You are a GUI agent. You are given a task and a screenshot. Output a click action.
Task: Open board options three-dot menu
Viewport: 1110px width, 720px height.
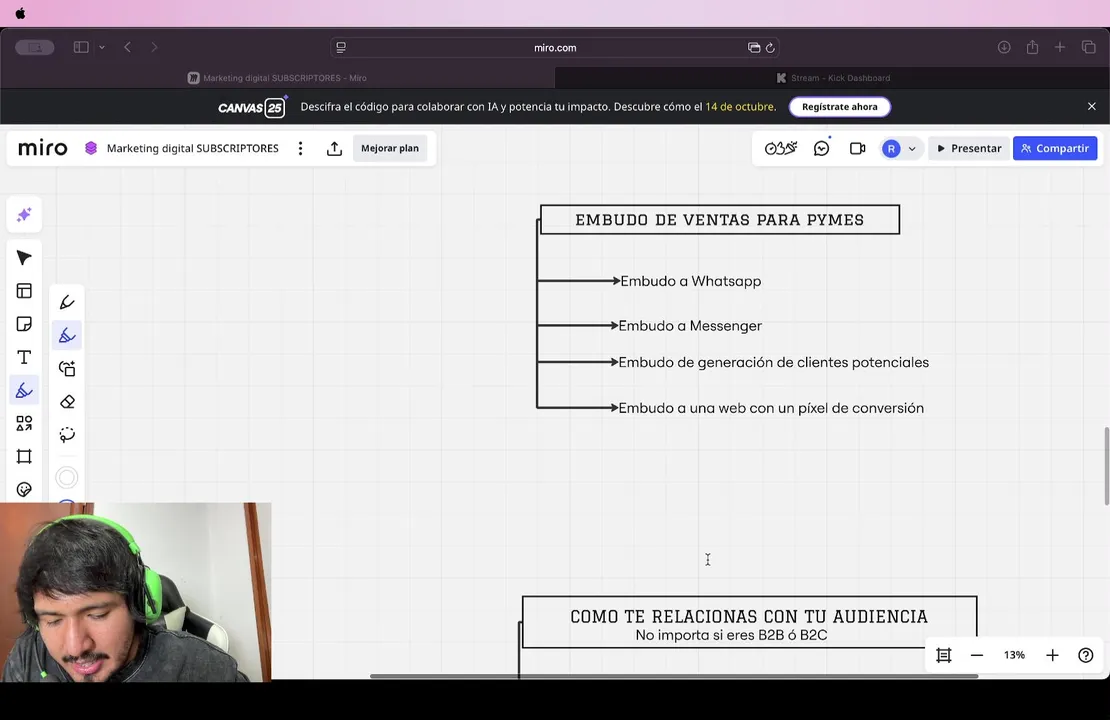point(301,148)
